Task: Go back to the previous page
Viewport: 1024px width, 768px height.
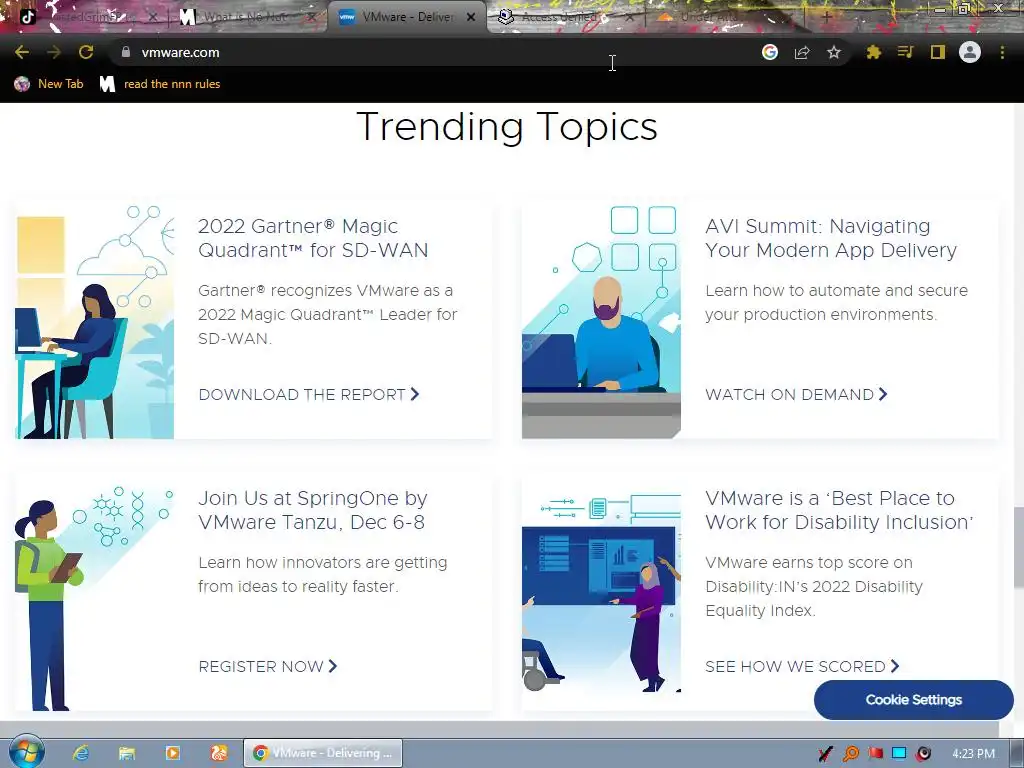Action: pos(22,52)
